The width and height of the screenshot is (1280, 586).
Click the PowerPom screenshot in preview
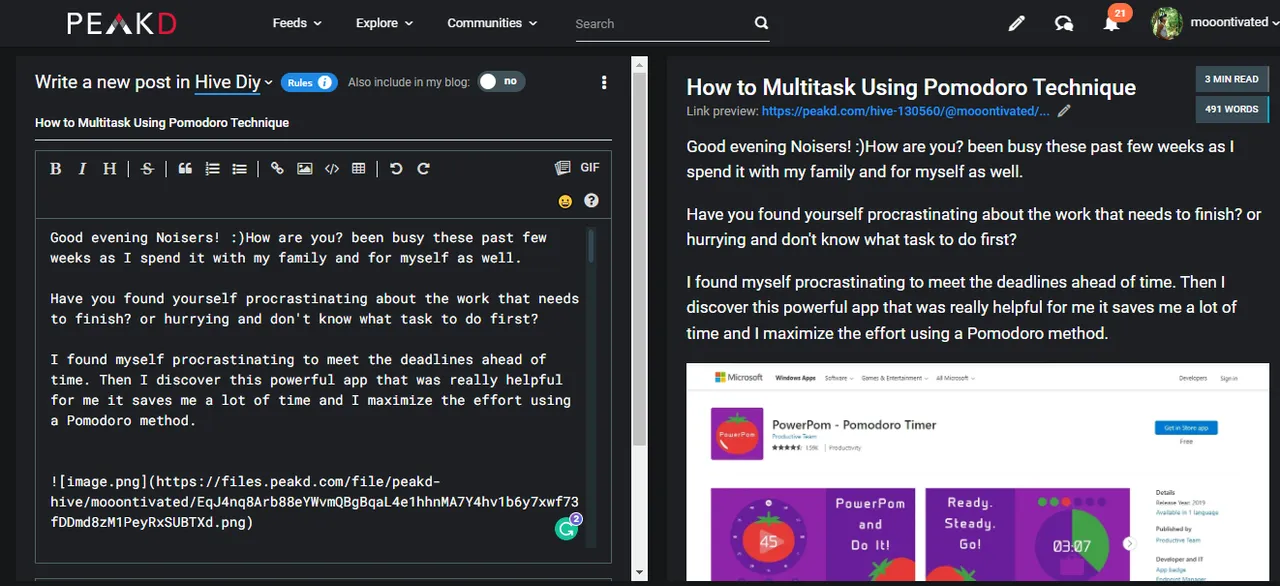pyautogui.click(x=977, y=472)
